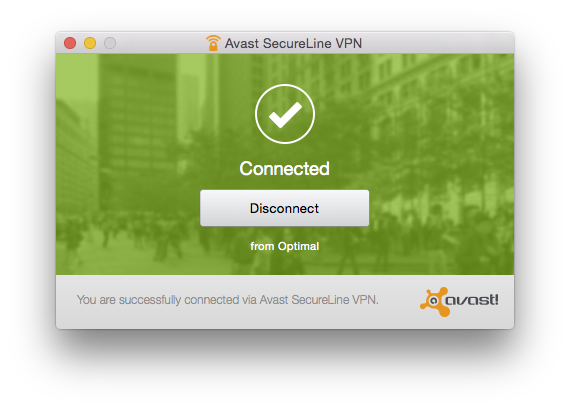The image size is (570, 409).
Task: Click the orange Avast splat logo icon
Action: coord(435,301)
